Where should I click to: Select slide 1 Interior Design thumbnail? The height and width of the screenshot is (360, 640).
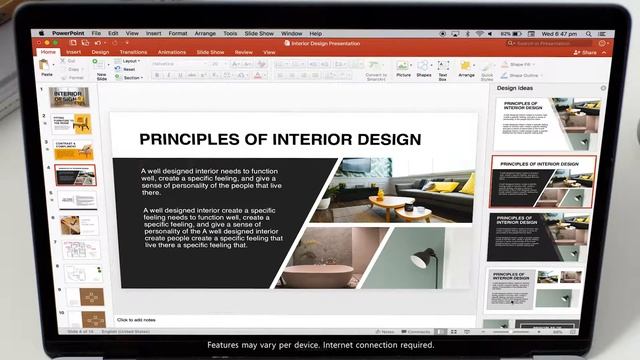(69, 97)
